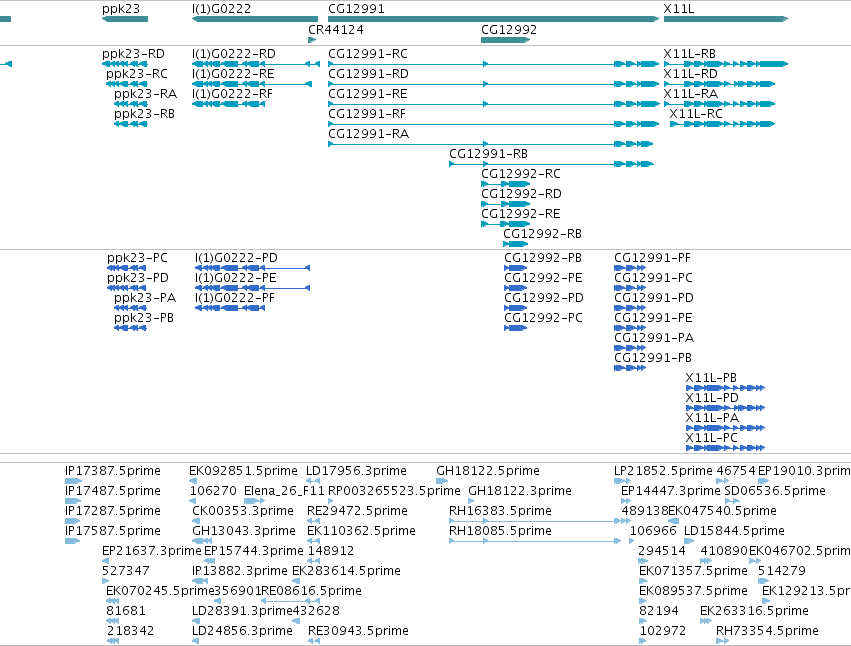Click transcript CG12991-RB
This screenshot has width=851, height=646.
point(551,164)
